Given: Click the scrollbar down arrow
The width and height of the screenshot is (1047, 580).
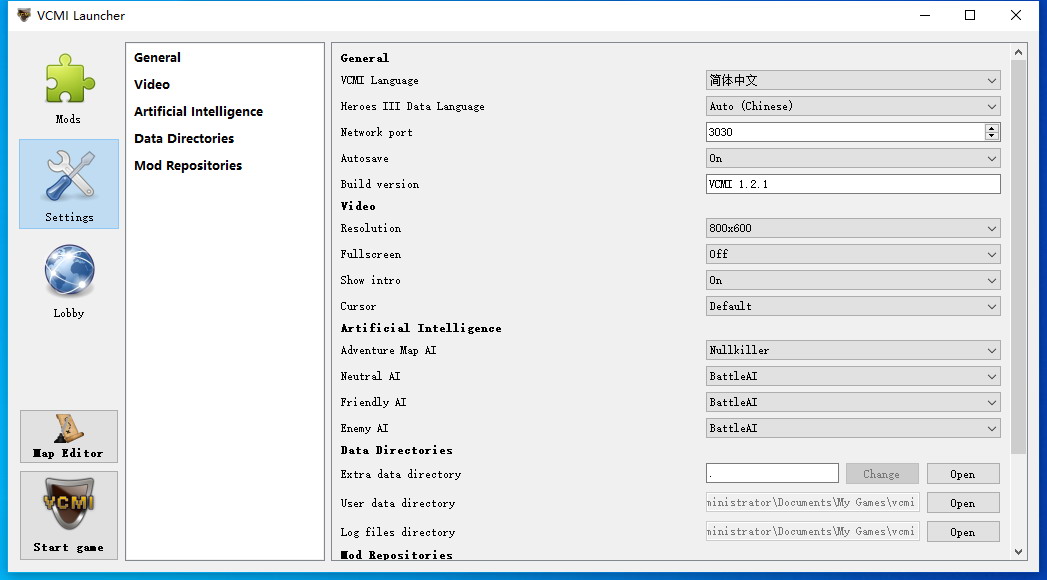Looking at the screenshot, I should pos(1018,552).
